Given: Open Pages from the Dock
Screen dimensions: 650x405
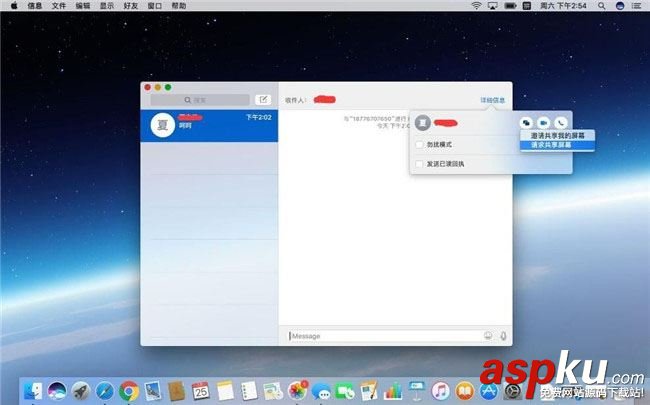Looking at the screenshot, I should (369, 391).
